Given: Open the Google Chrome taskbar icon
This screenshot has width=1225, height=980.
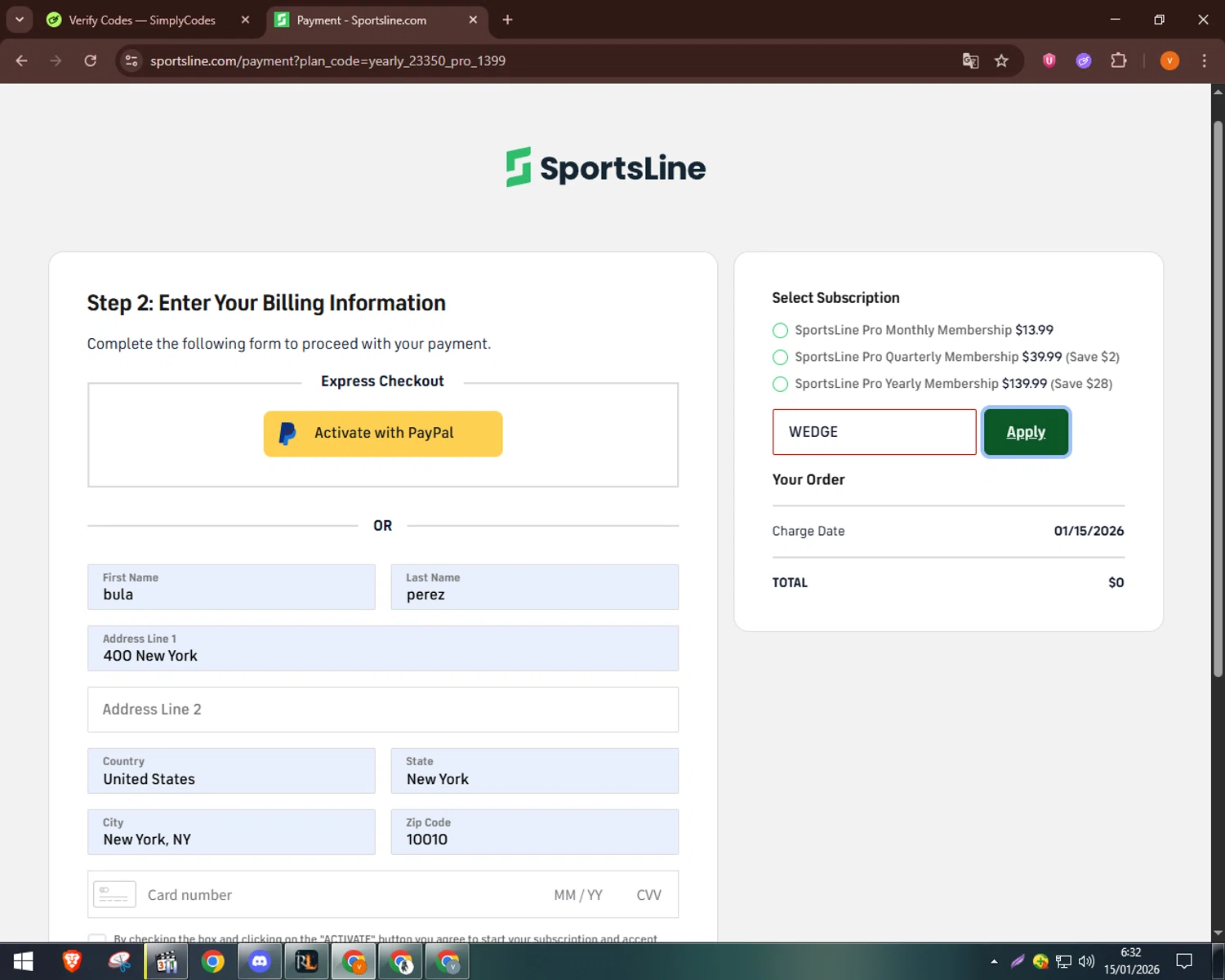Looking at the screenshot, I should (x=213, y=962).
